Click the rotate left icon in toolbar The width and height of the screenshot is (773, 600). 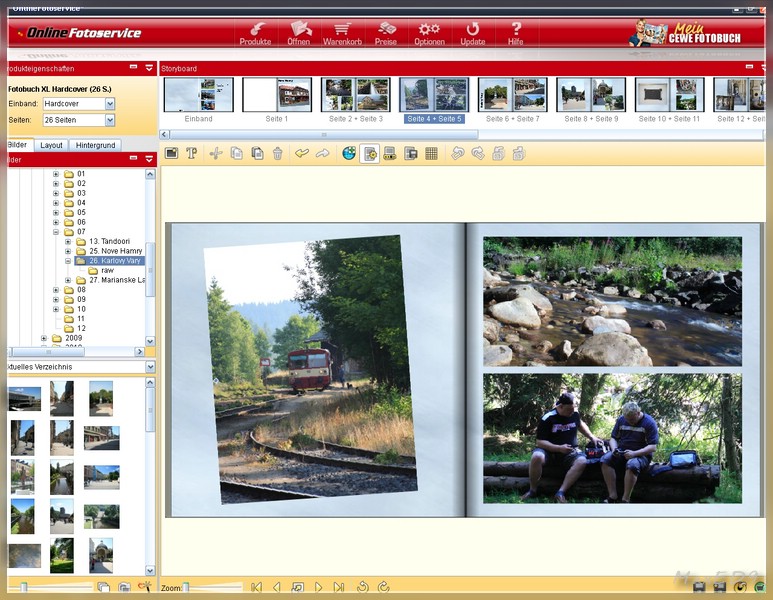[457, 153]
